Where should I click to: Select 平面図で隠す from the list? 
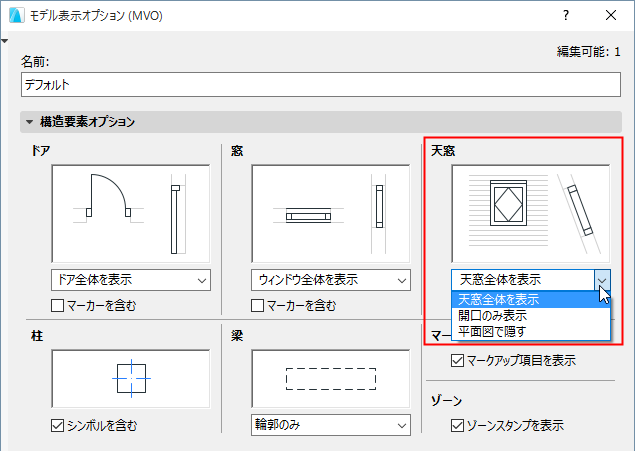click(x=531, y=332)
